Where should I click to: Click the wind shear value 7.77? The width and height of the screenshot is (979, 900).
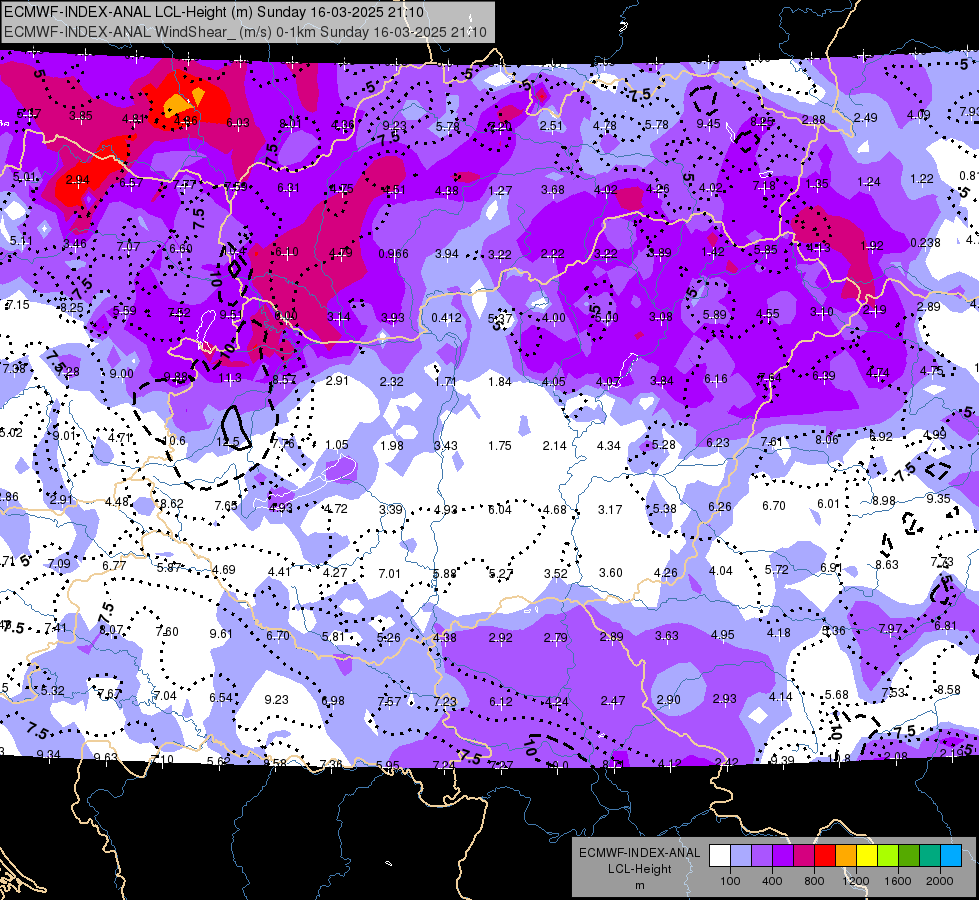[x=185, y=184]
